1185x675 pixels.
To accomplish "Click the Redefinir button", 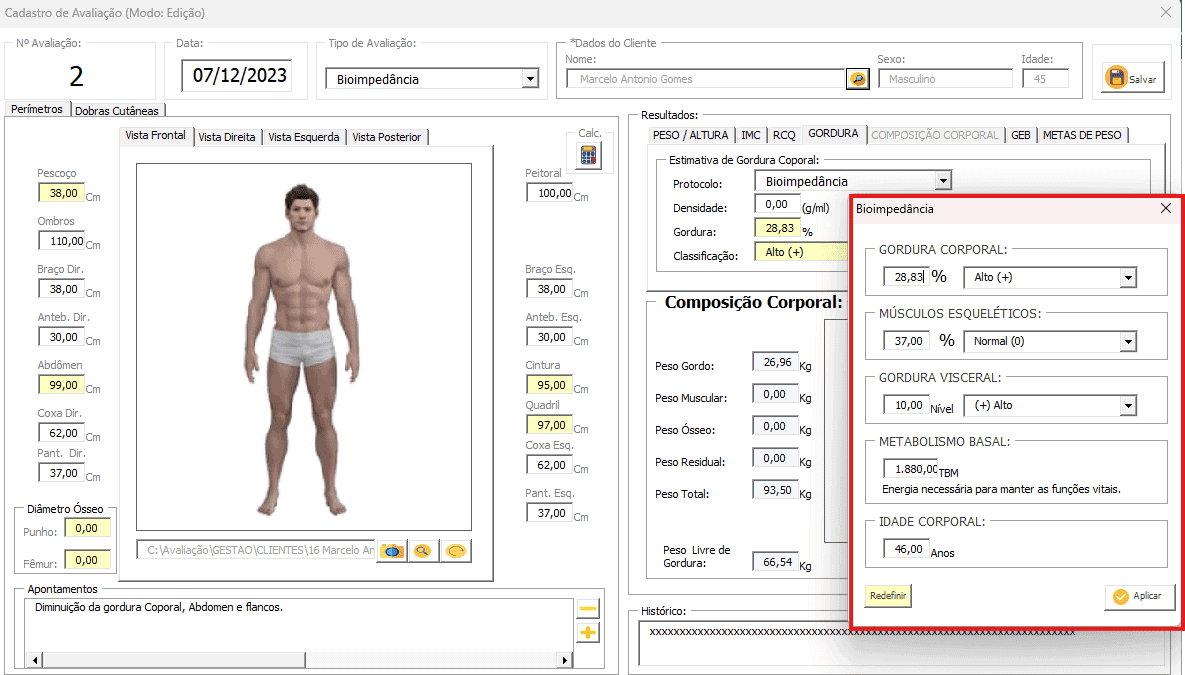I will click(x=888, y=595).
